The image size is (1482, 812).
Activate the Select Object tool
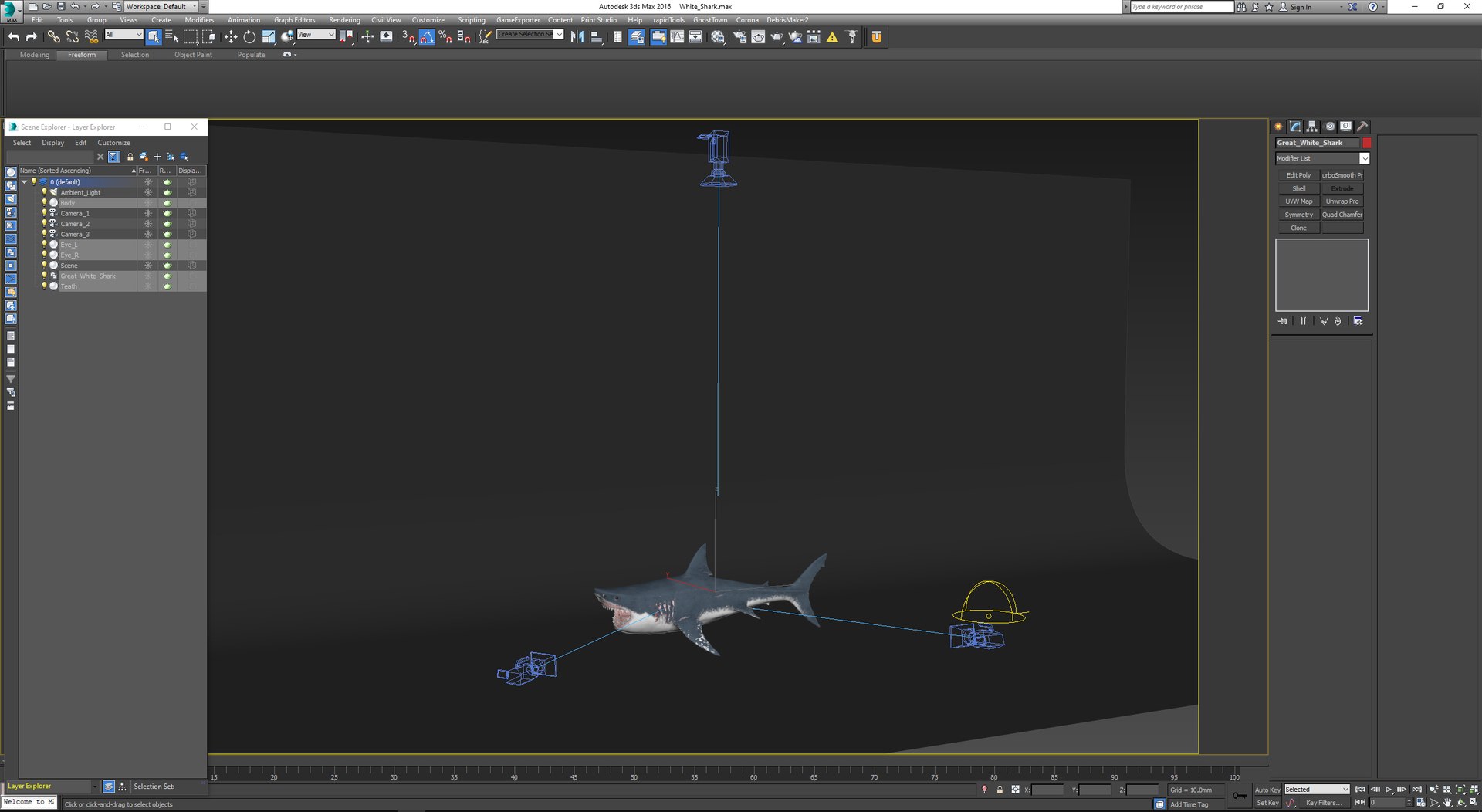(x=154, y=36)
